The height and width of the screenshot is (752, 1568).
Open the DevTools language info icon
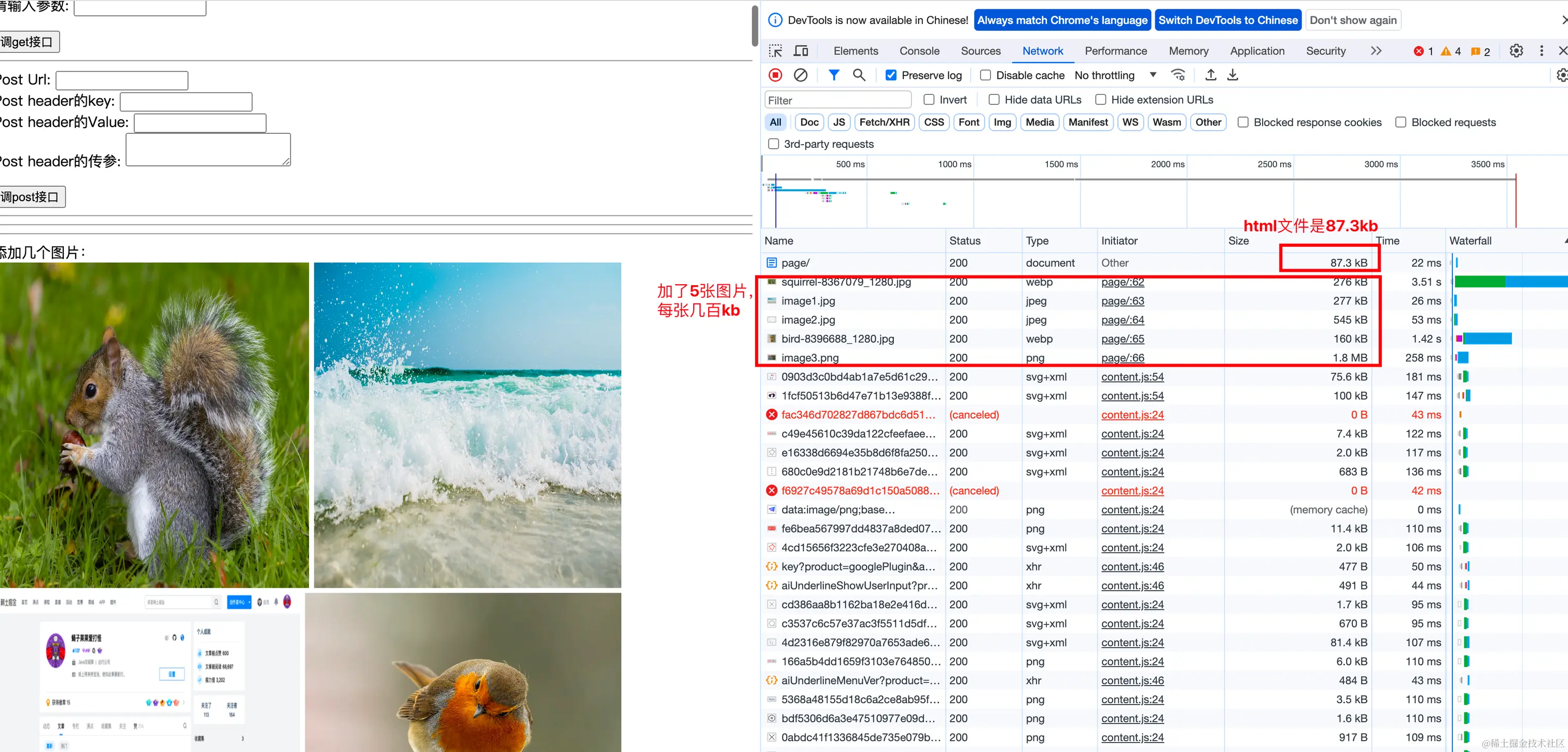pyautogui.click(x=775, y=20)
